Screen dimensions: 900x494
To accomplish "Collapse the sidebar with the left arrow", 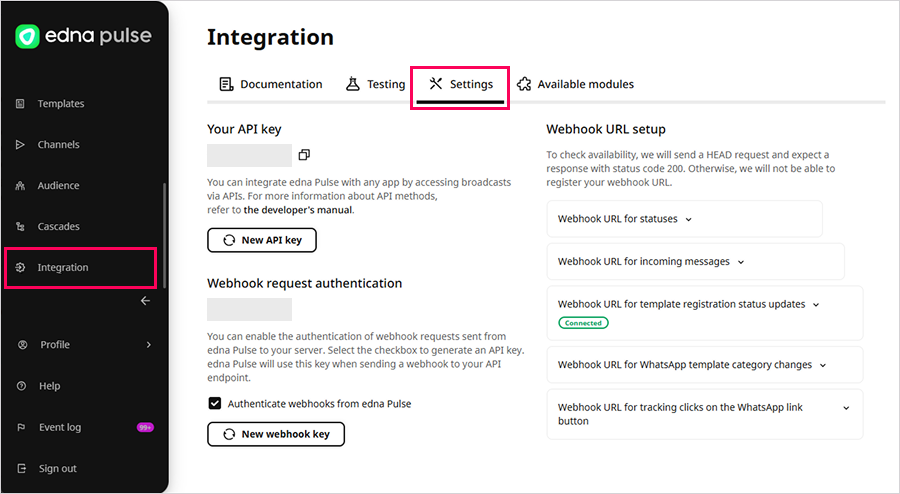I will pos(145,300).
